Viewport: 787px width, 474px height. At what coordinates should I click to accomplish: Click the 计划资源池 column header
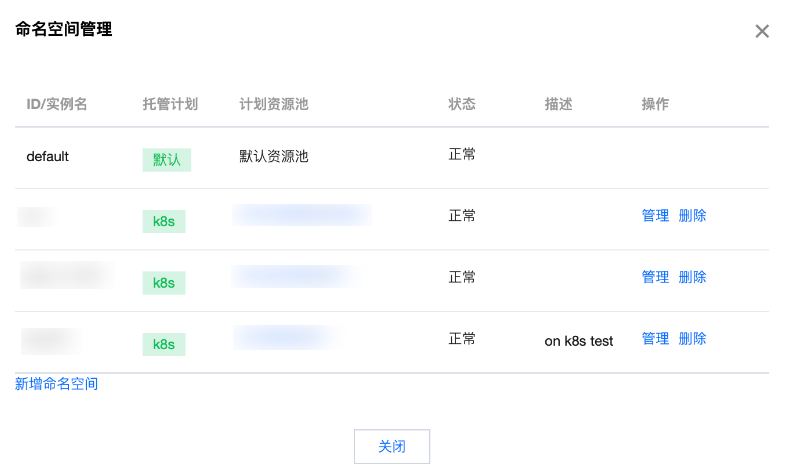pyautogui.click(x=274, y=104)
